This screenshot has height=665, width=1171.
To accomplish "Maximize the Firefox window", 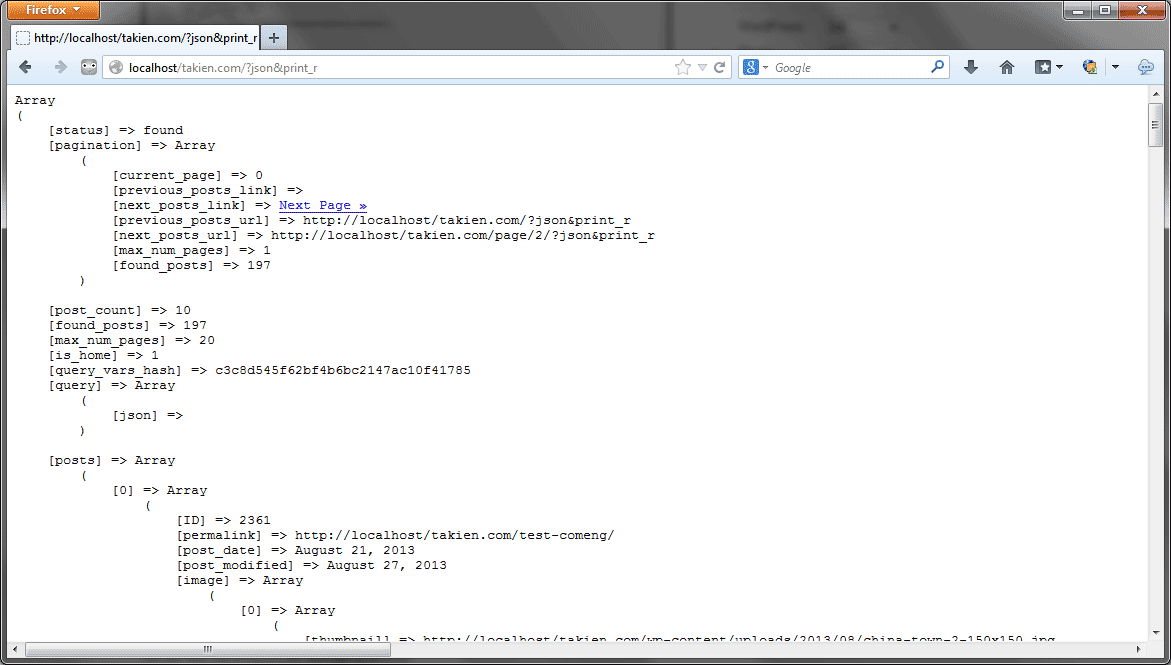I will pyautogui.click(x=1105, y=10).
